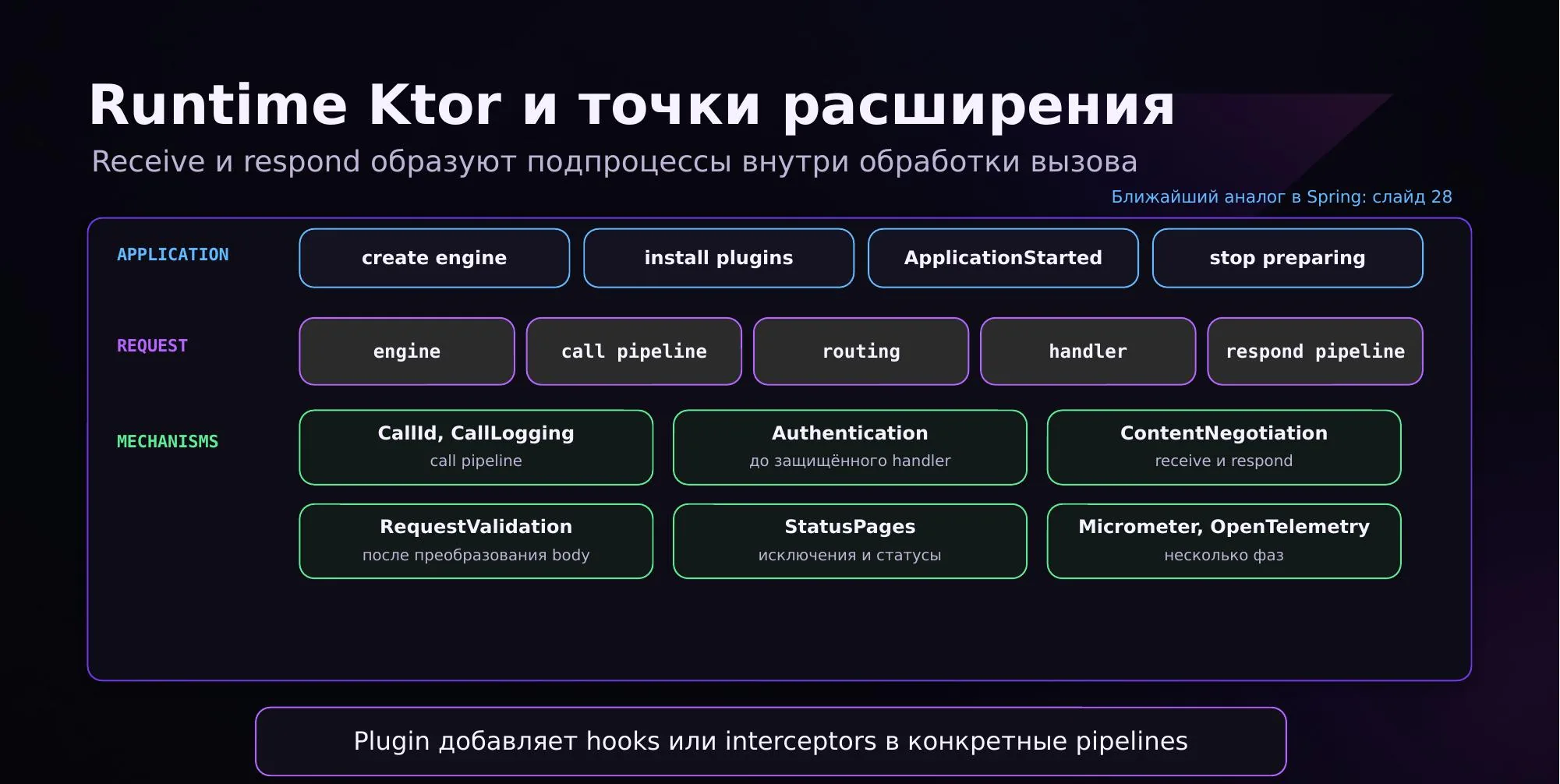Screen dimensions: 1560x784
Task: Click the MECHANISMS row label
Action: click(x=168, y=442)
